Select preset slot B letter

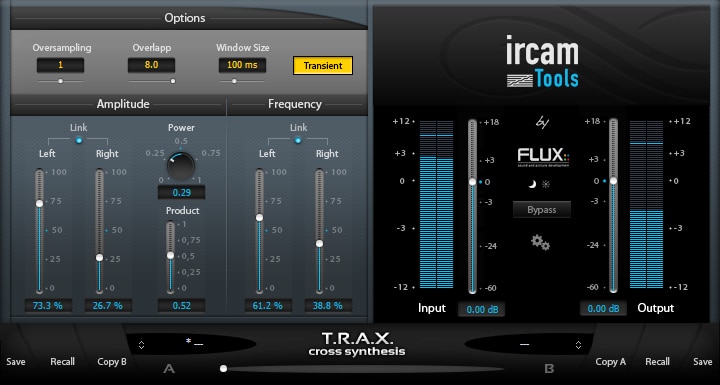pyautogui.click(x=549, y=368)
